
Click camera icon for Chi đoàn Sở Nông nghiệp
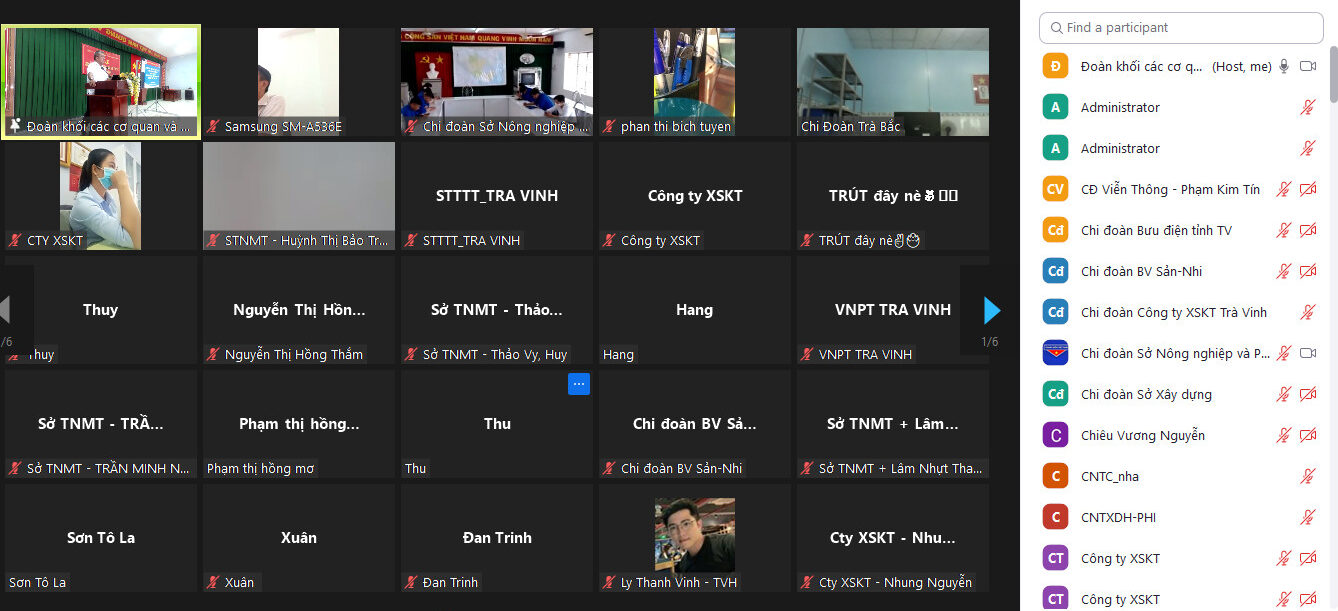tap(1307, 353)
